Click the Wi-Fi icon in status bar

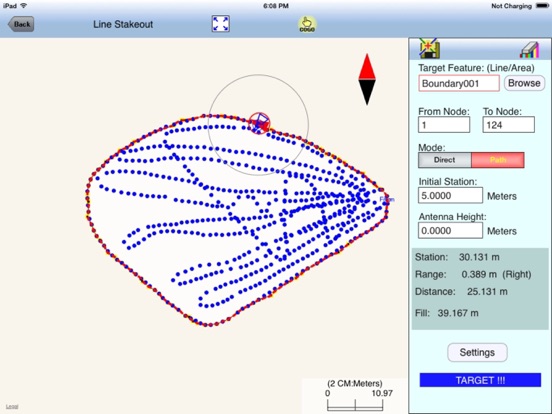(x=24, y=6)
